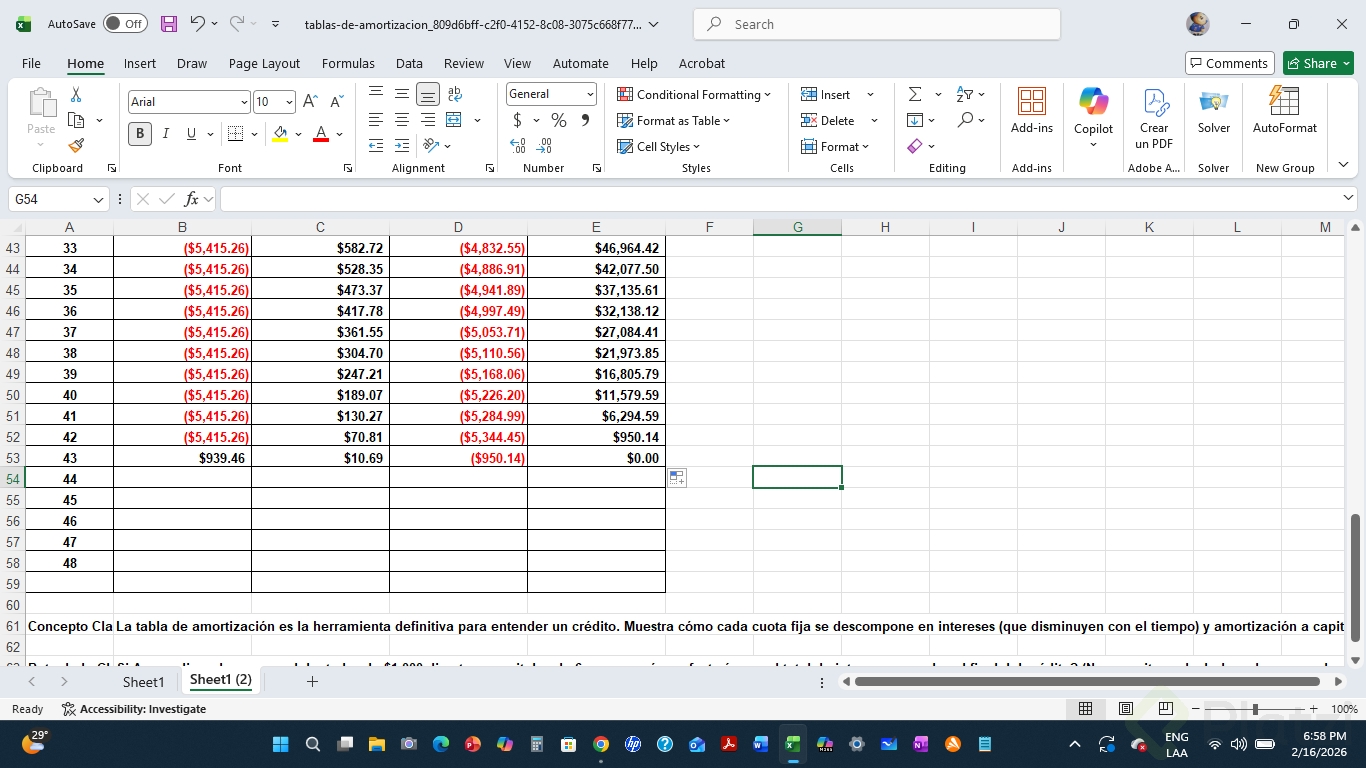The width and height of the screenshot is (1366, 768).
Task: Switch to Page Layout view in the status bar
Action: point(1126,709)
